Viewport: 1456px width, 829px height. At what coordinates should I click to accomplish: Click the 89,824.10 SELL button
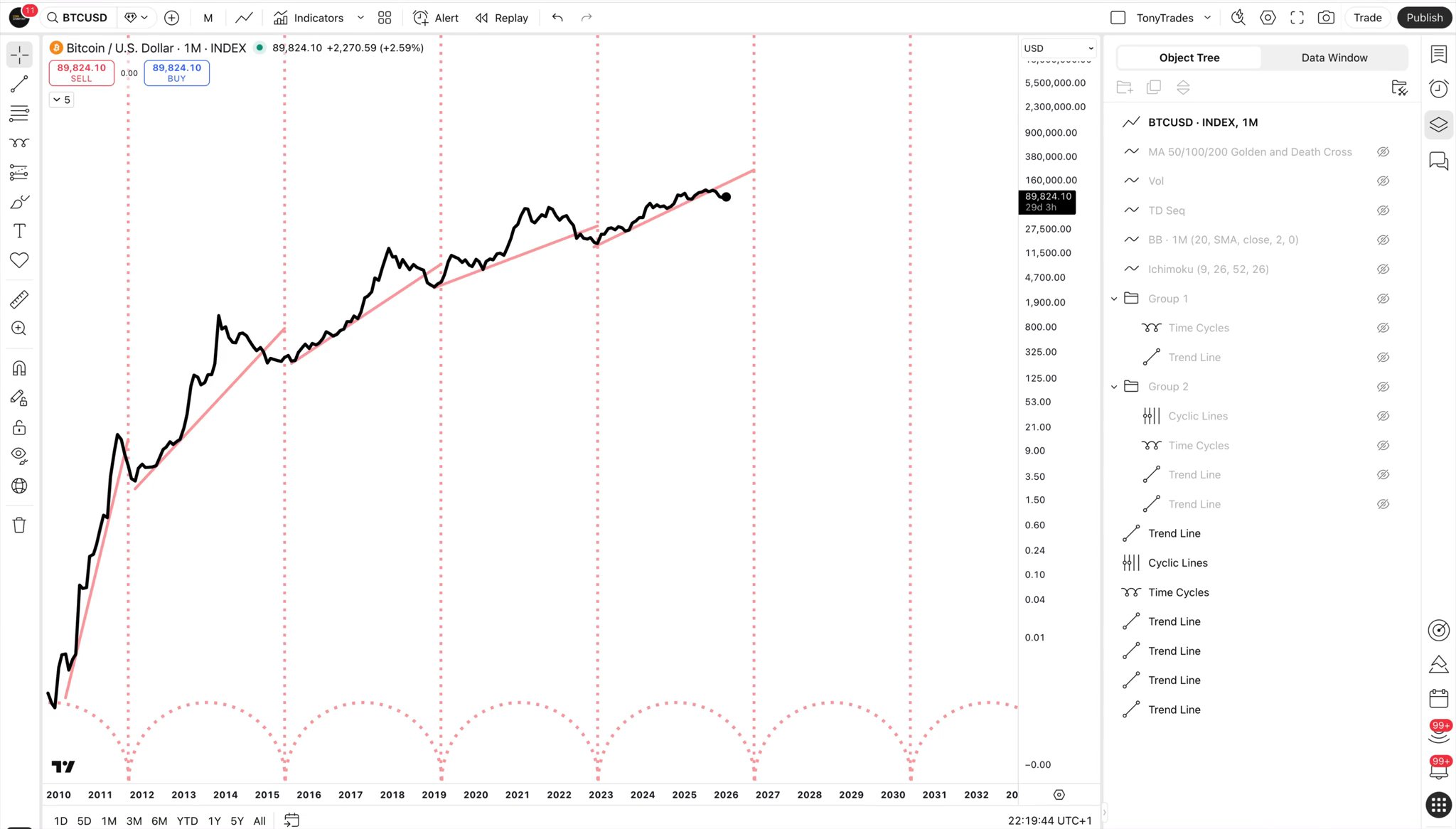click(81, 73)
